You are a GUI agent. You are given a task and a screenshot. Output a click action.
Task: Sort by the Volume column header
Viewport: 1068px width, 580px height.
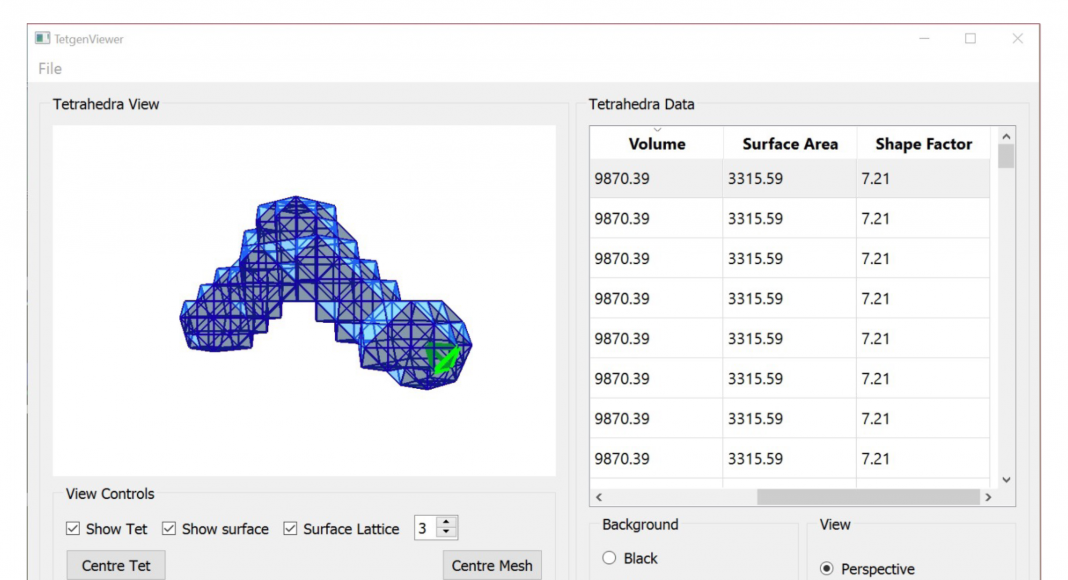pyautogui.click(x=657, y=144)
